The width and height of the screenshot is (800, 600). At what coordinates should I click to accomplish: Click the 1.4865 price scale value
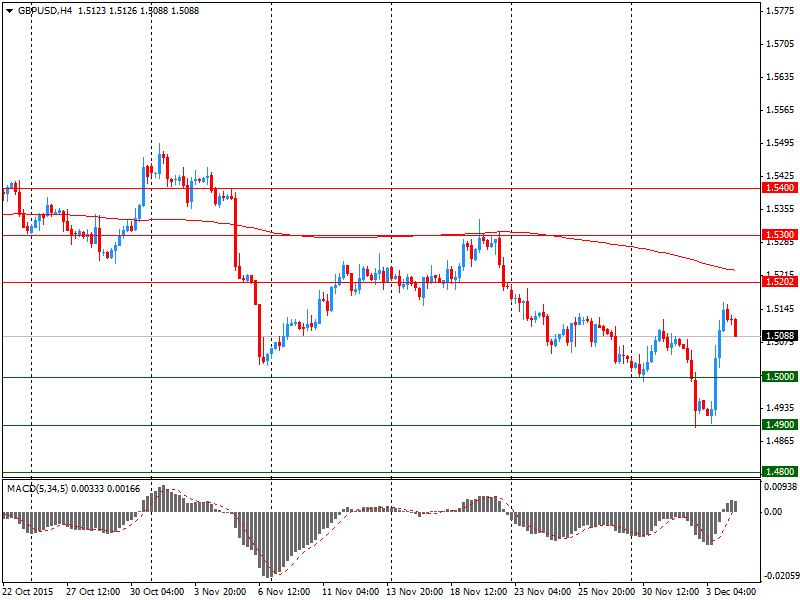pyautogui.click(x=780, y=440)
